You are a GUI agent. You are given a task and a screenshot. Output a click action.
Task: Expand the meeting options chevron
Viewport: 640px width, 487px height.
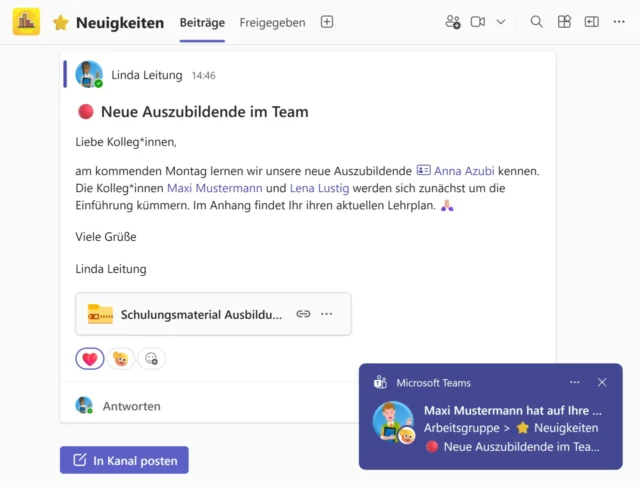click(x=501, y=22)
